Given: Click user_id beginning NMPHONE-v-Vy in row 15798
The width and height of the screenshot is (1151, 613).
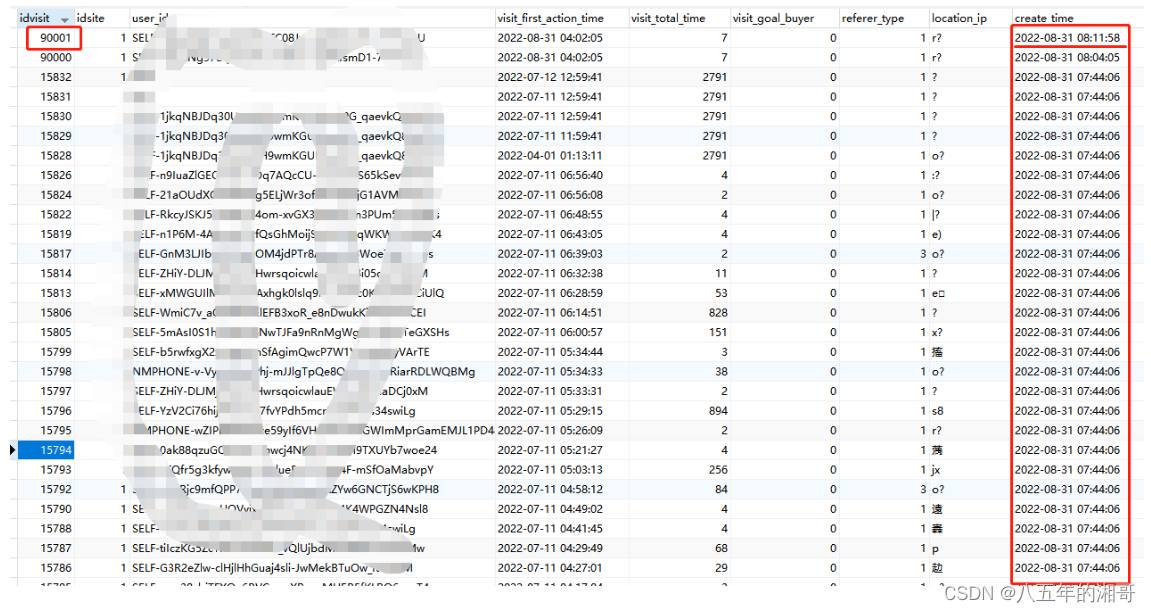Looking at the screenshot, I should [304, 371].
